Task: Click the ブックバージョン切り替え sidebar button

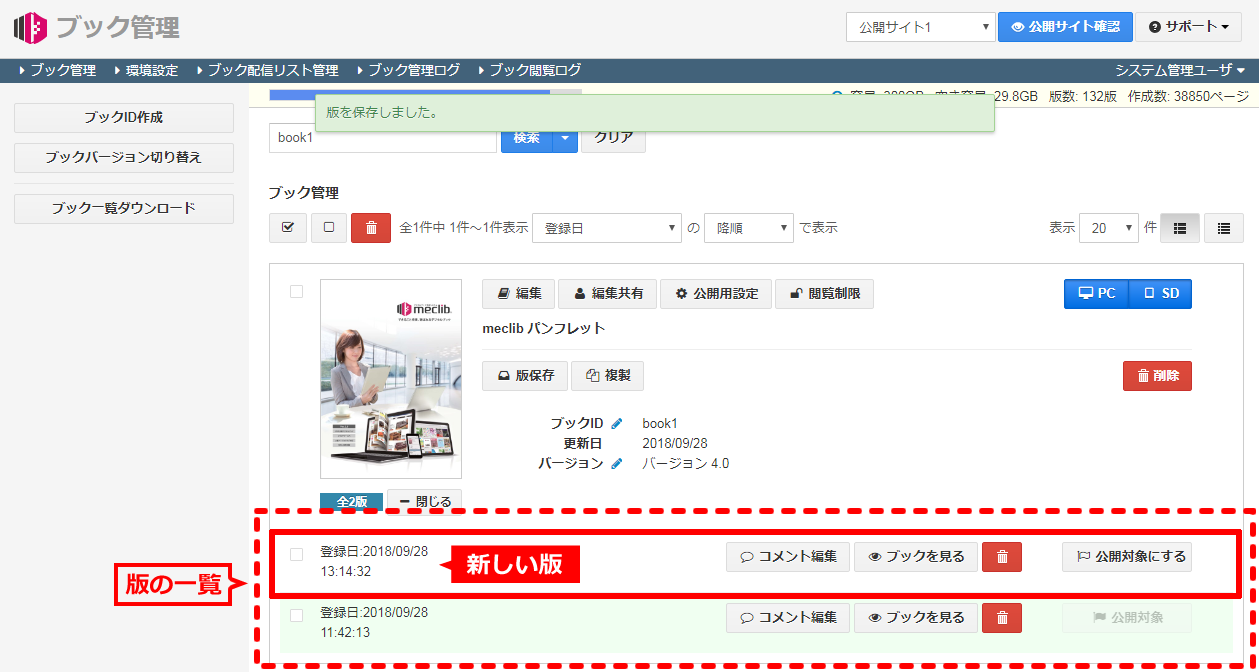Action: (x=124, y=158)
